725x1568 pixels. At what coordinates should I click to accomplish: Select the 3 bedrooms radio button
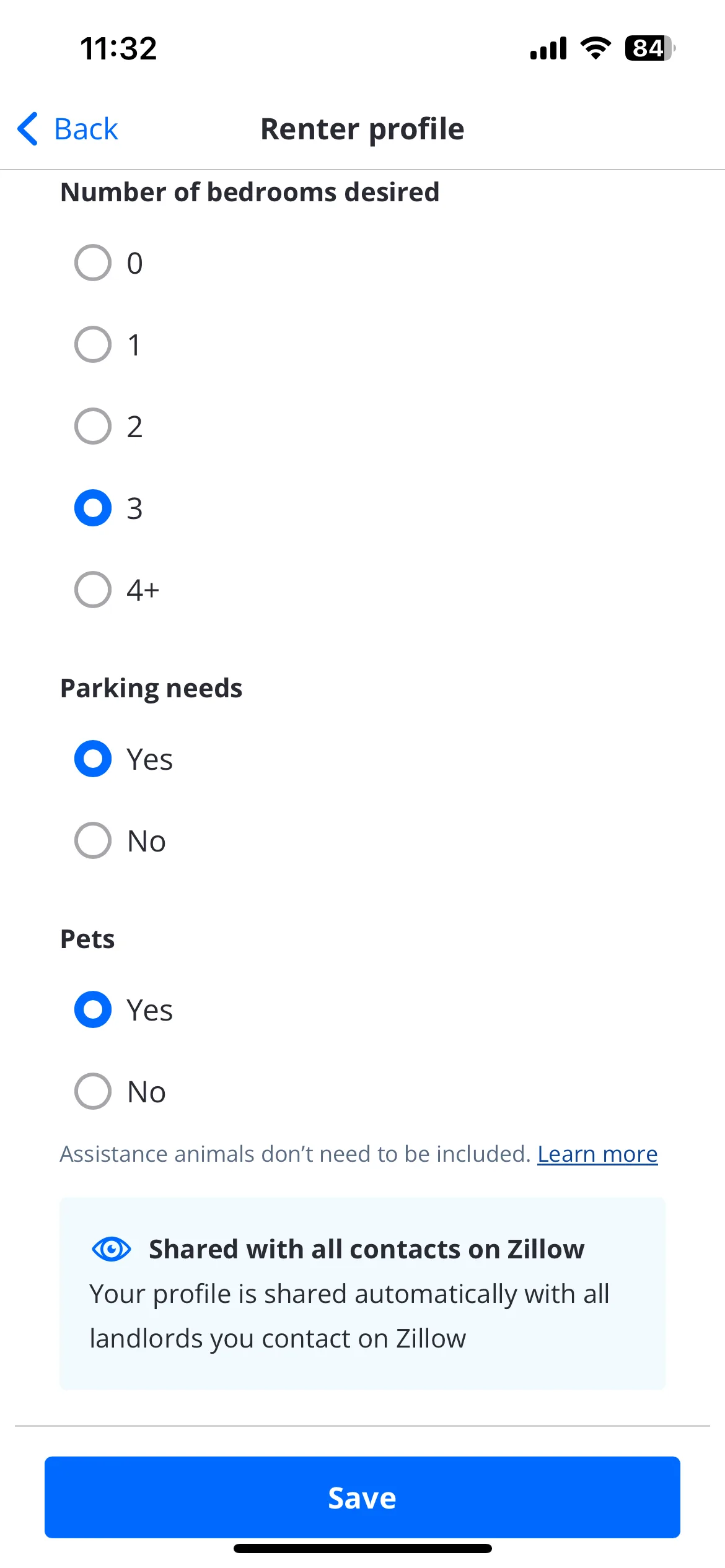[93, 508]
